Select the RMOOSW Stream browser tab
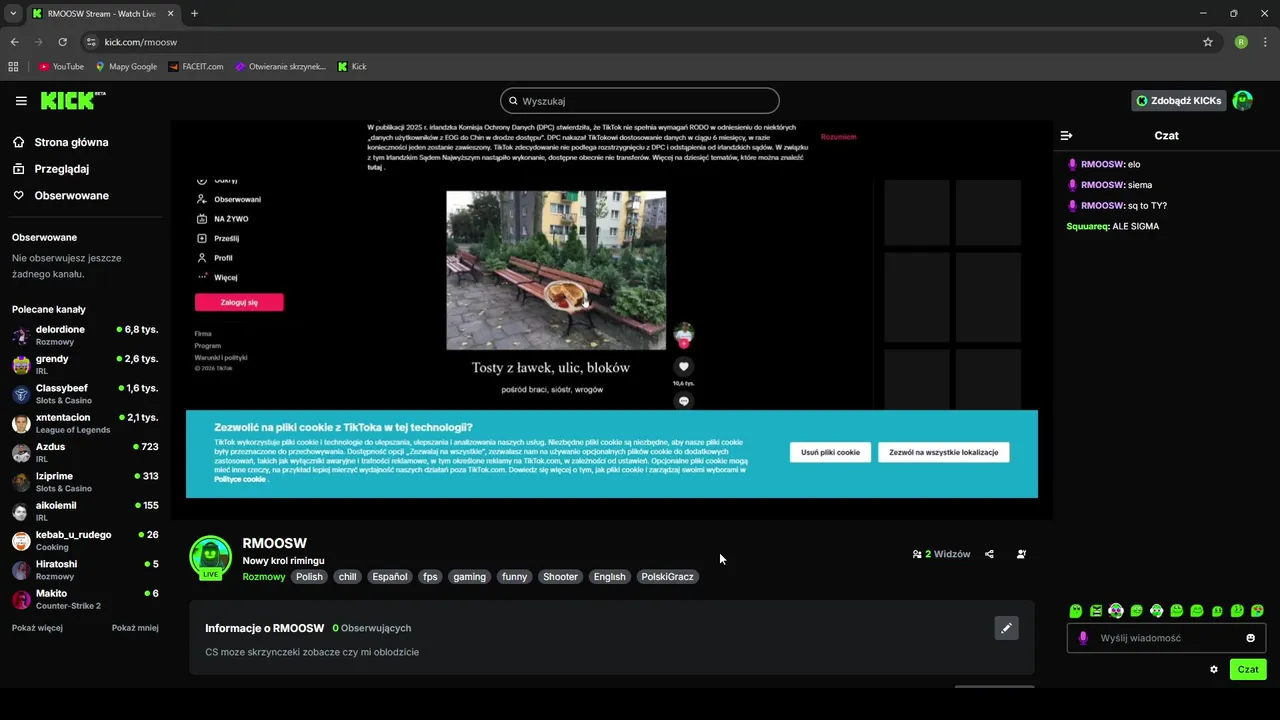 pos(103,14)
